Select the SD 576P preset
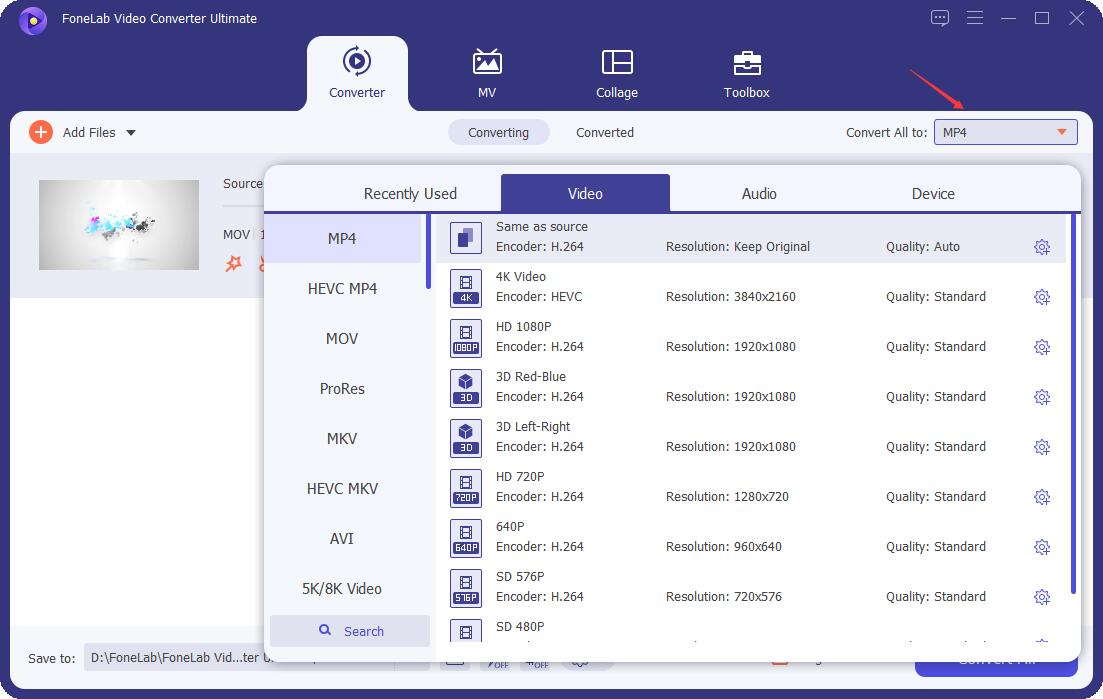Viewport: 1103px width, 699px height. pyautogui.click(x=751, y=587)
